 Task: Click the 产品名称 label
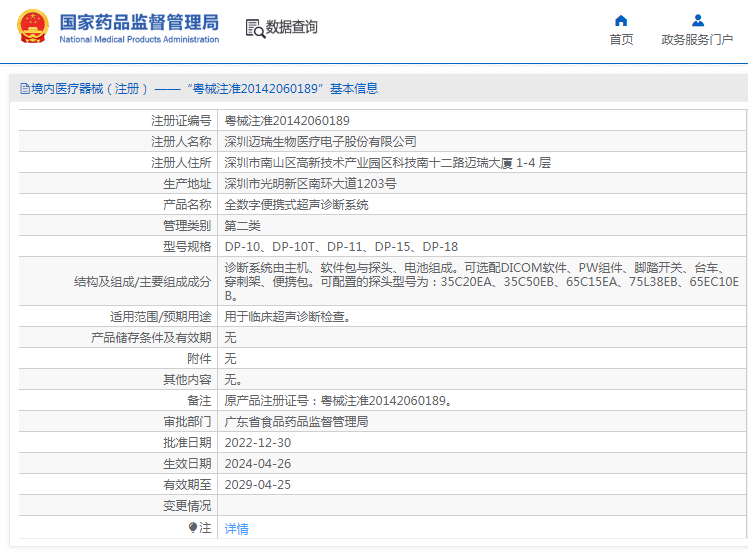click(187, 205)
